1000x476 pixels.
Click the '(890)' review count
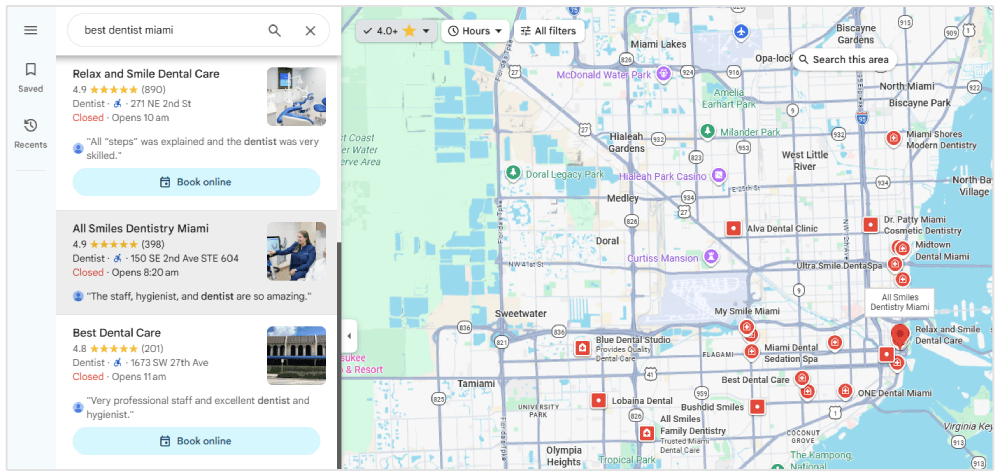pyautogui.click(x=153, y=89)
